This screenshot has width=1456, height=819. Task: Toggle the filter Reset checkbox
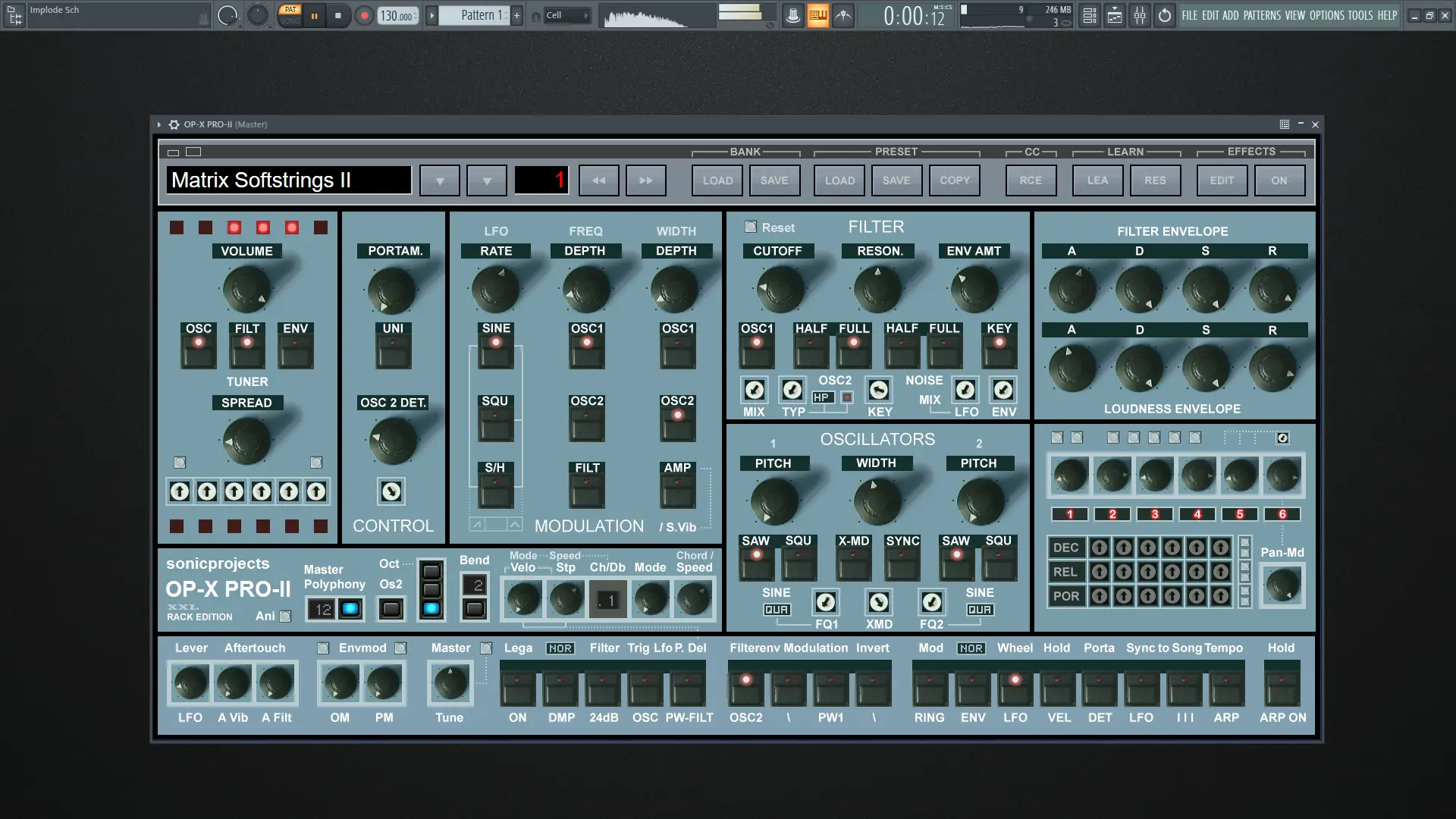751,227
